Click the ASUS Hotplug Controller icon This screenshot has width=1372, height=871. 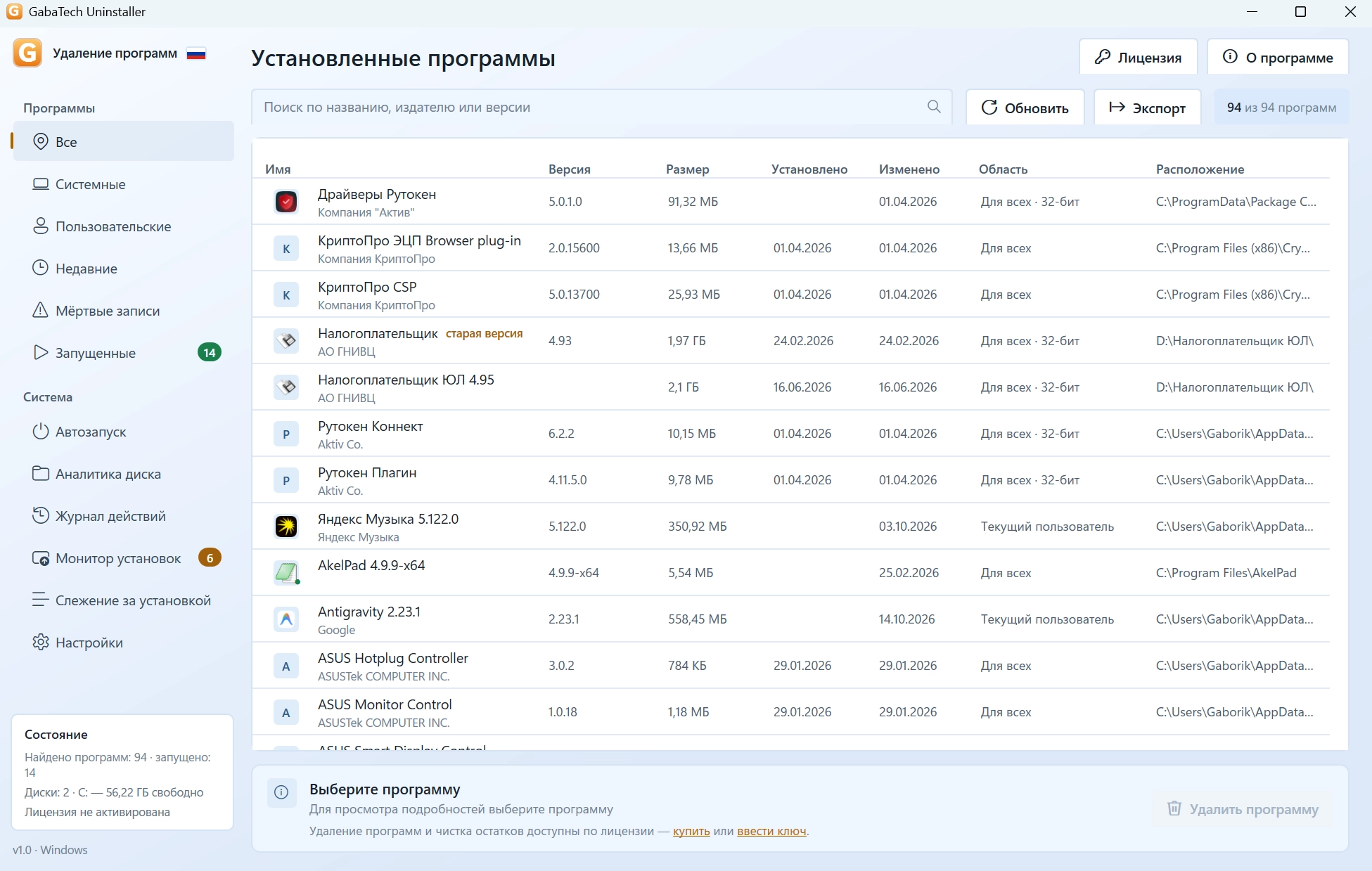point(286,666)
